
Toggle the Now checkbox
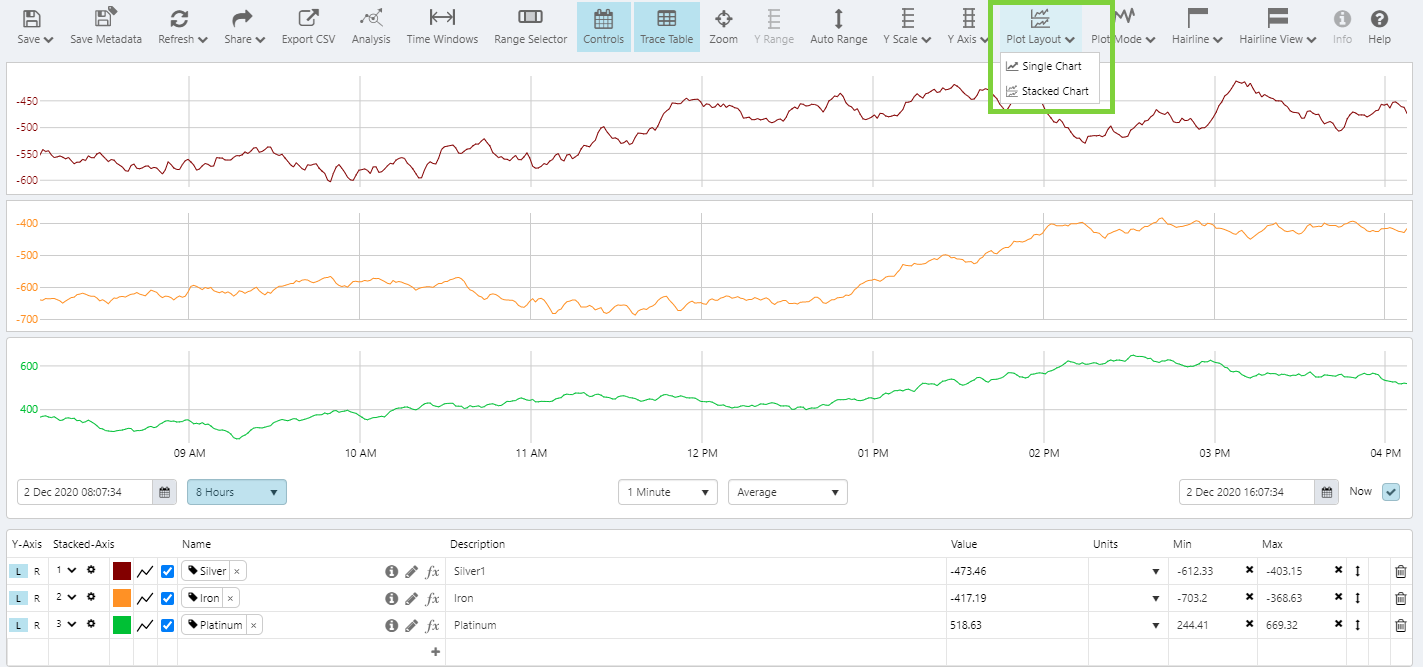tap(1390, 492)
